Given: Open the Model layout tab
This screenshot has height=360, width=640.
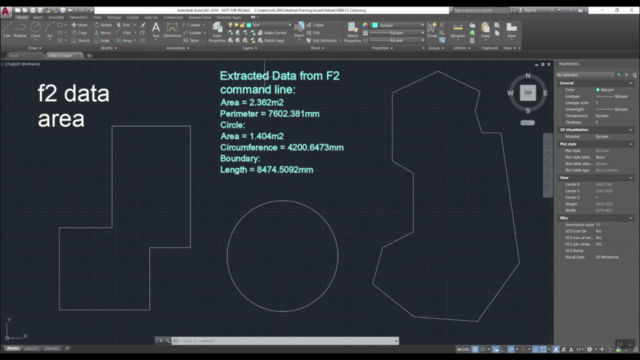Looking at the screenshot, I should coord(12,349).
